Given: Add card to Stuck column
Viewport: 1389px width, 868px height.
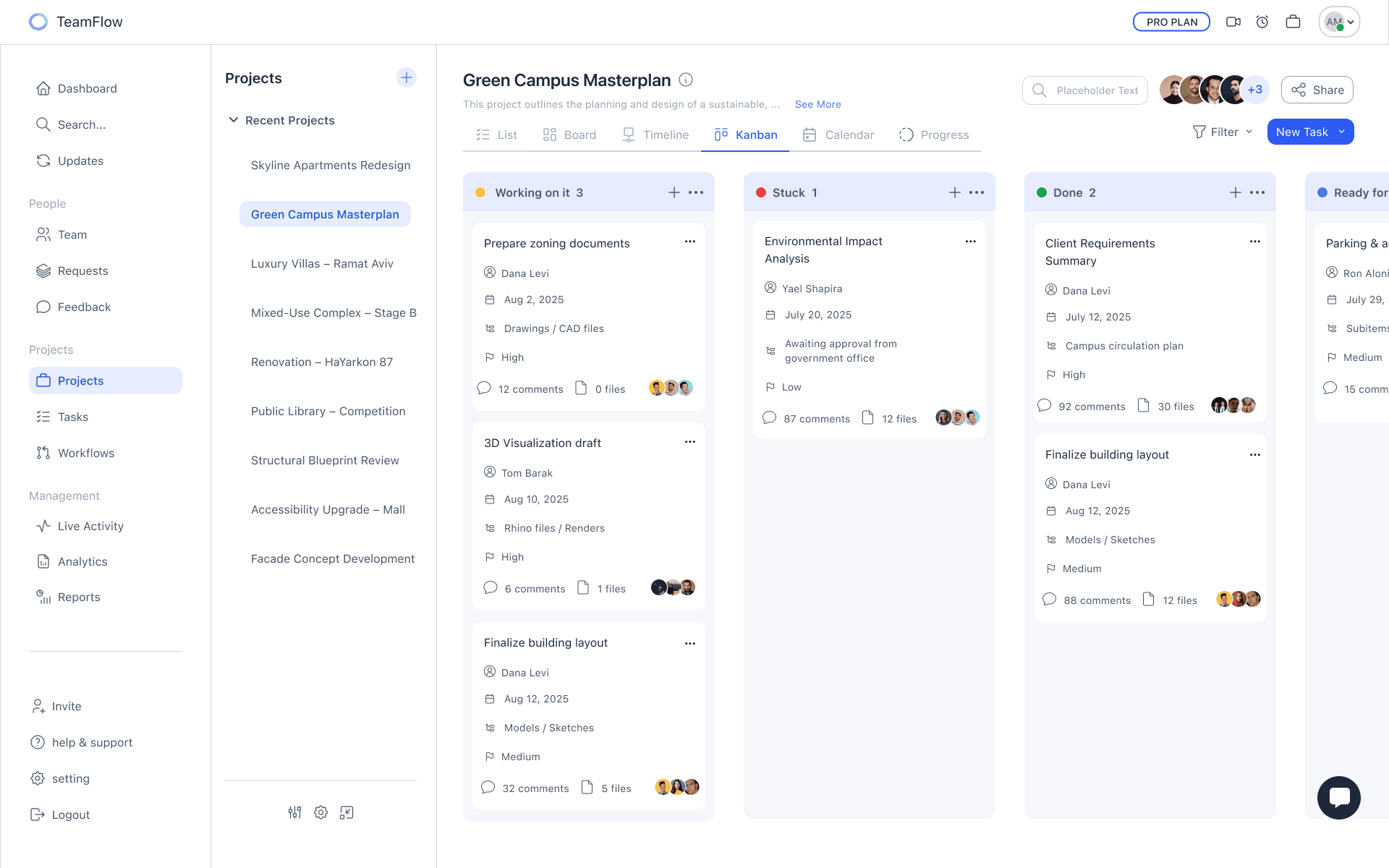Looking at the screenshot, I should (954, 192).
